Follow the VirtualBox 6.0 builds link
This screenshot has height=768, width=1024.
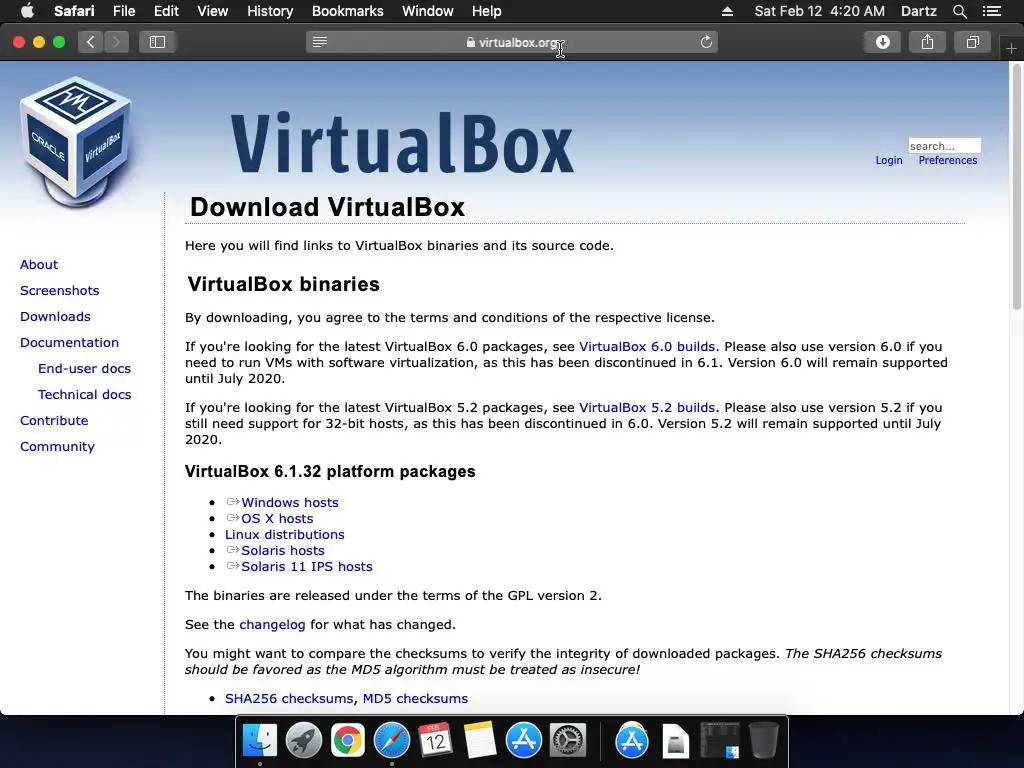[x=647, y=347]
